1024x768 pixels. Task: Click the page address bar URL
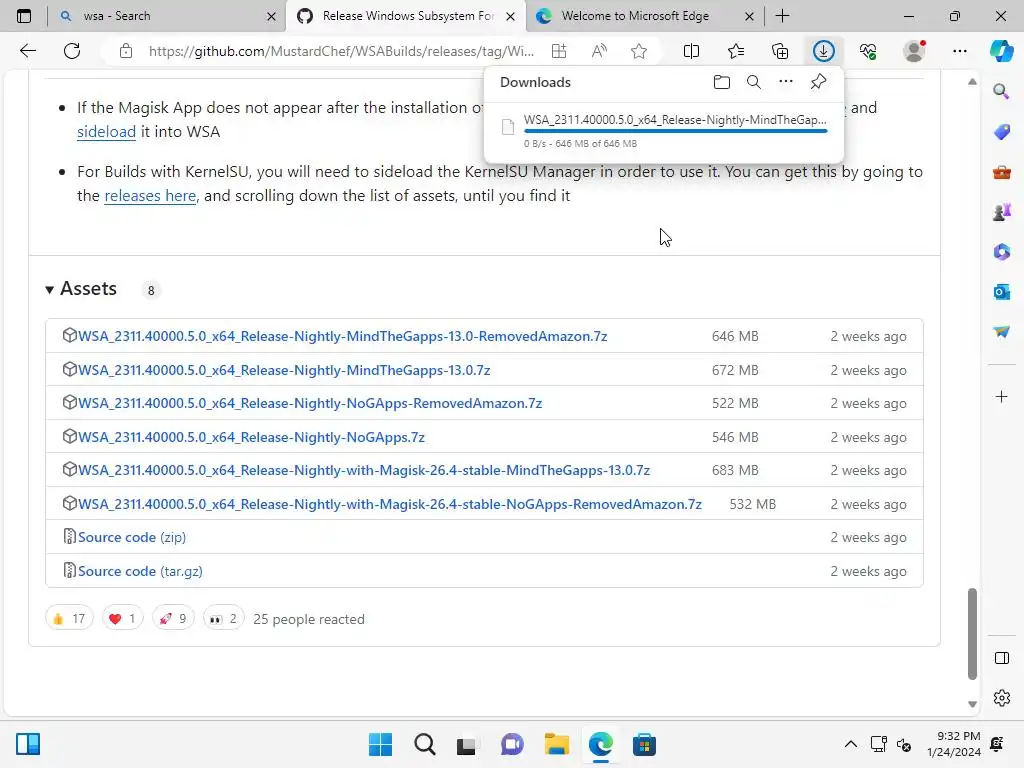click(341, 51)
